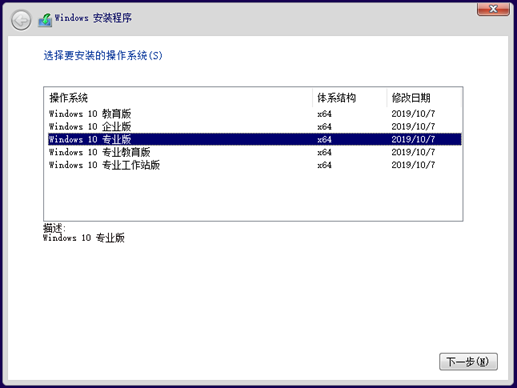Click the 操作系统 column header
Screen dimensions: 517x388
click(178, 98)
